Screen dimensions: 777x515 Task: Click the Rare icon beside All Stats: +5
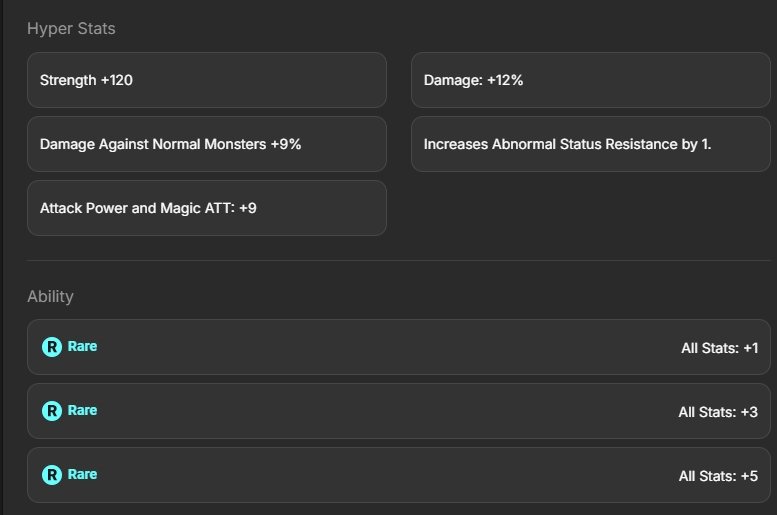pos(52,475)
